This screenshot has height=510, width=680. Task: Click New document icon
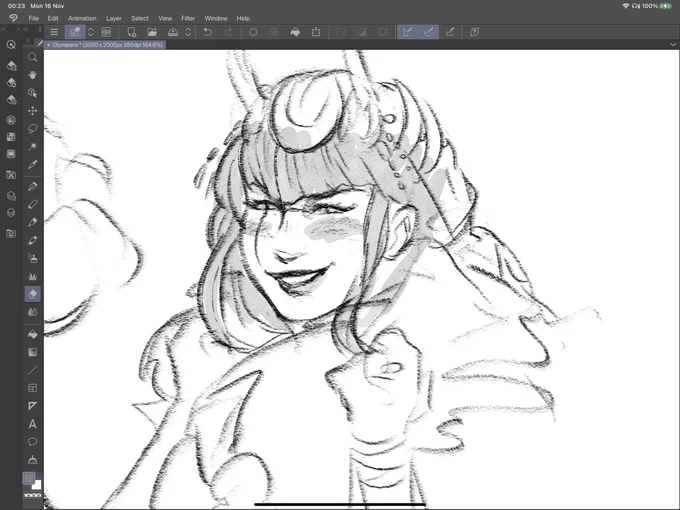(x=131, y=32)
